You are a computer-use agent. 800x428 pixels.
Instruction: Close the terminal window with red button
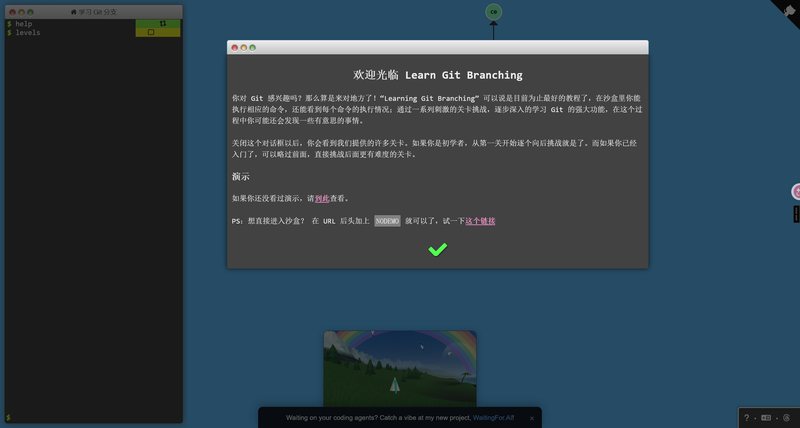pyautogui.click(x=12, y=12)
